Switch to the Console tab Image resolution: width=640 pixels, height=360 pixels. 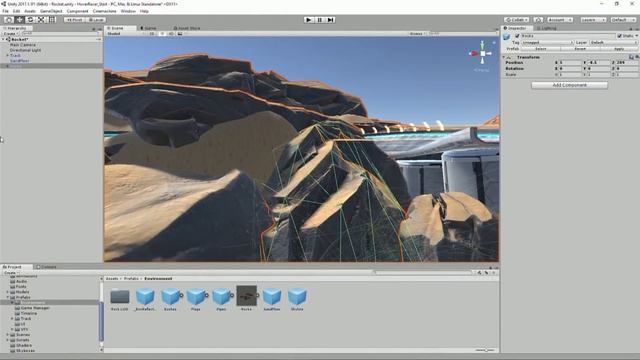tap(48, 267)
